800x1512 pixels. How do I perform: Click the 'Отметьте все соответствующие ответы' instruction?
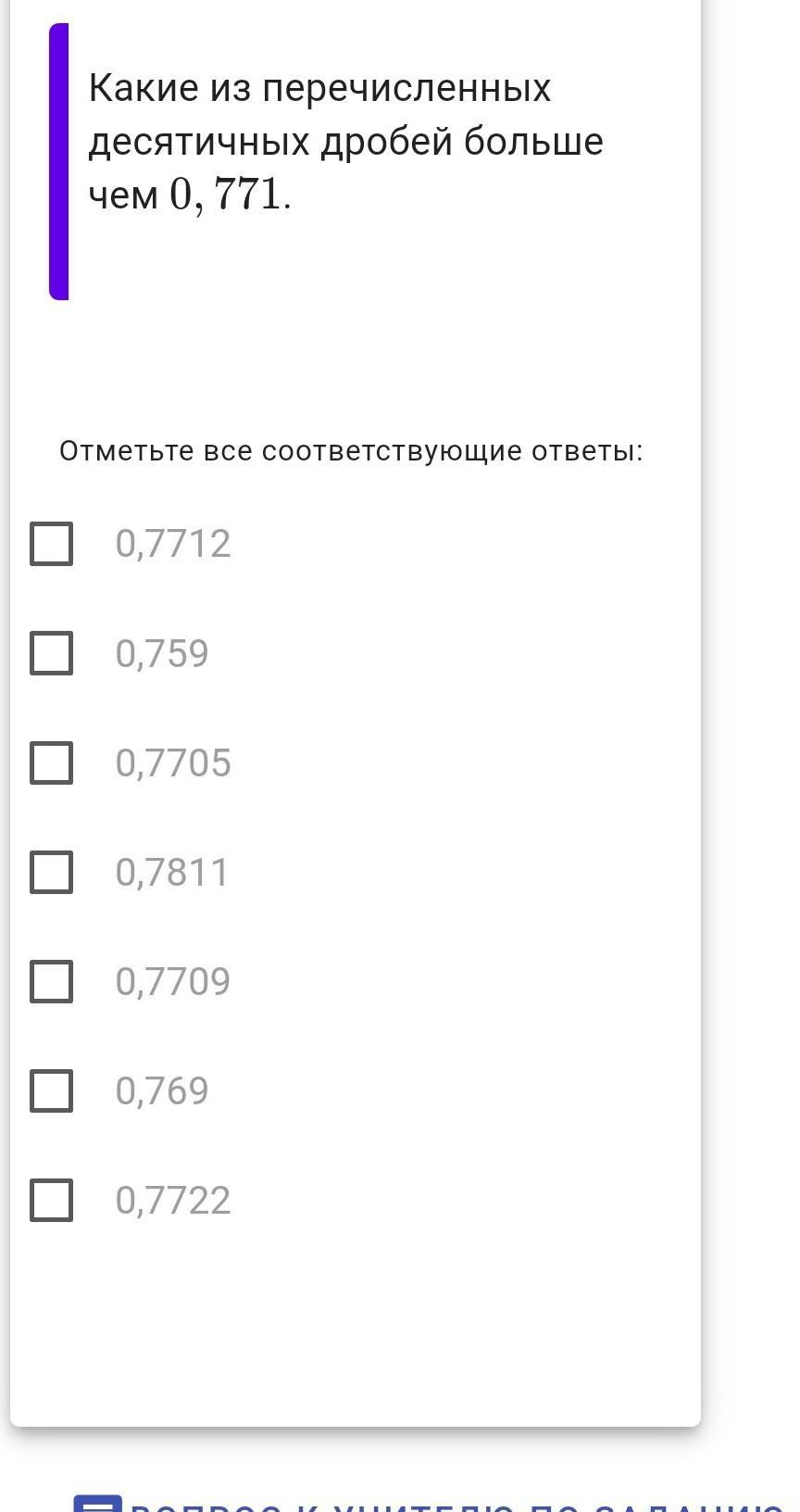tap(351, 451)
